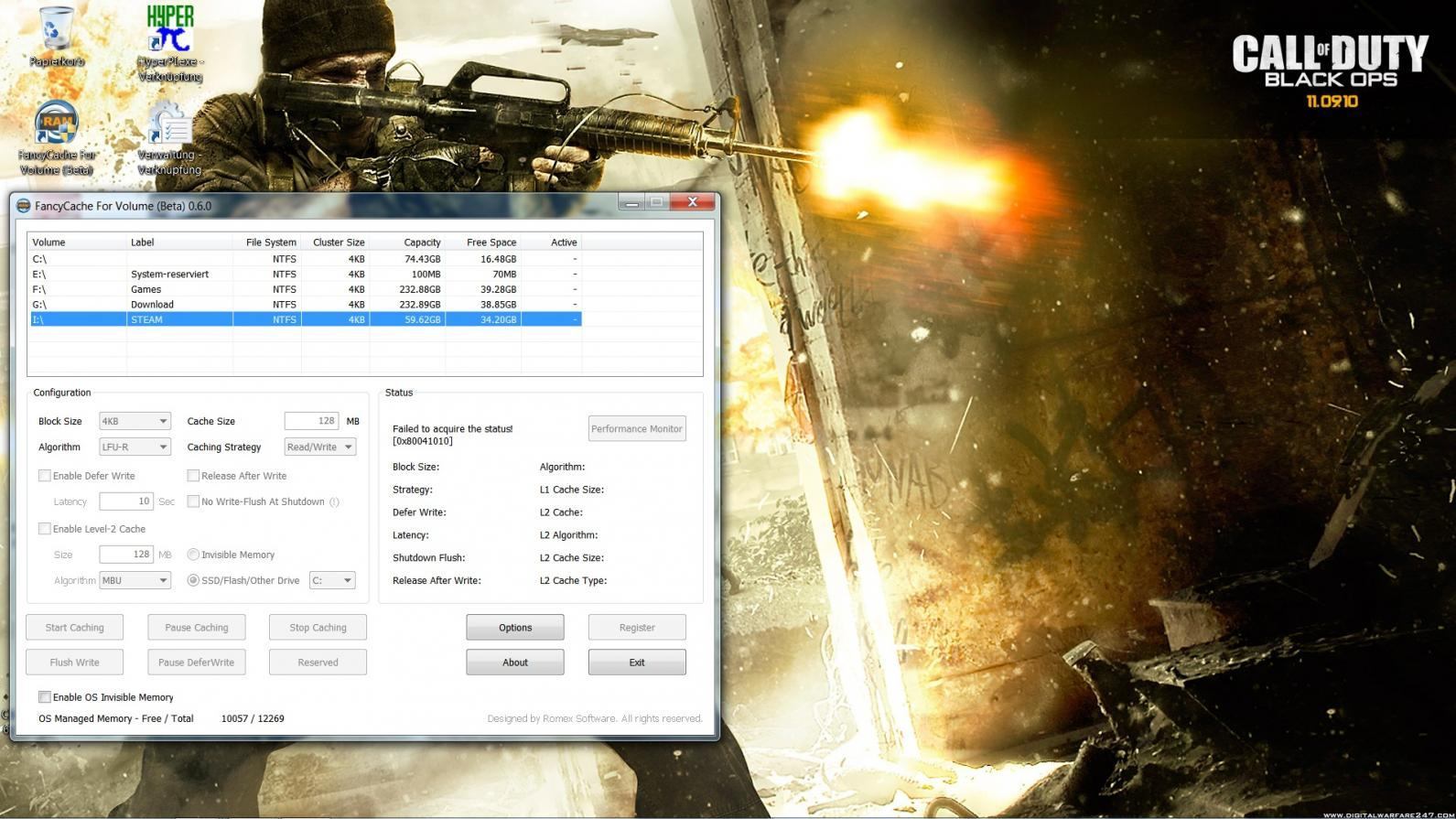The image size is (1456, 819).
Task: Open the Algorithm LFU-R dropdown
Action: [135, 447]
